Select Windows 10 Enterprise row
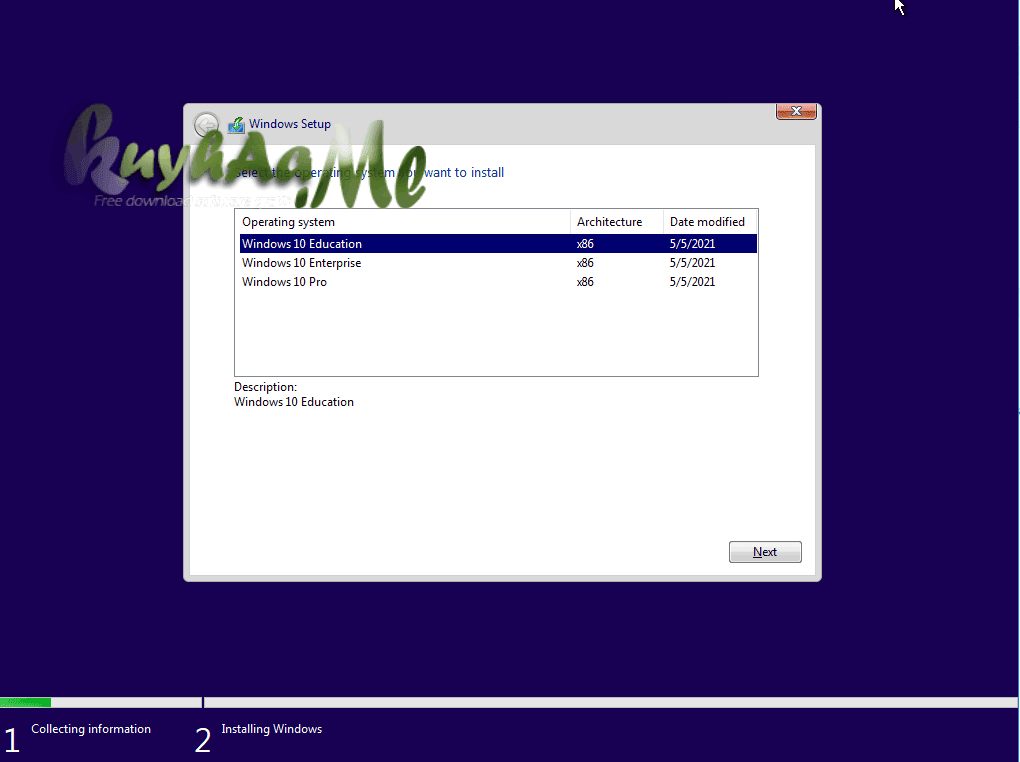 (498, 262)
